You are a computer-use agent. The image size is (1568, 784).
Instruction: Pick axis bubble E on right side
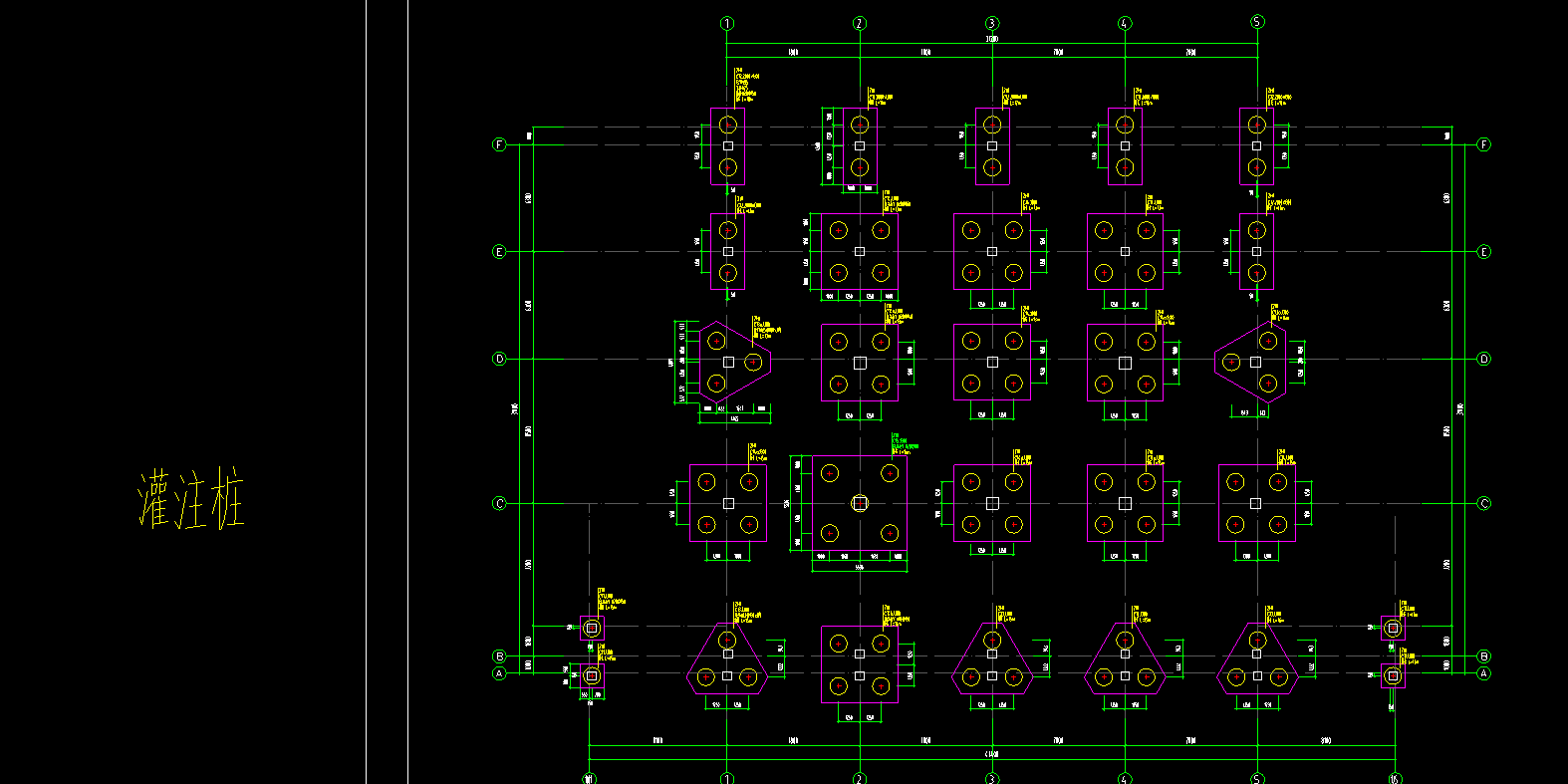point(1483,252)
